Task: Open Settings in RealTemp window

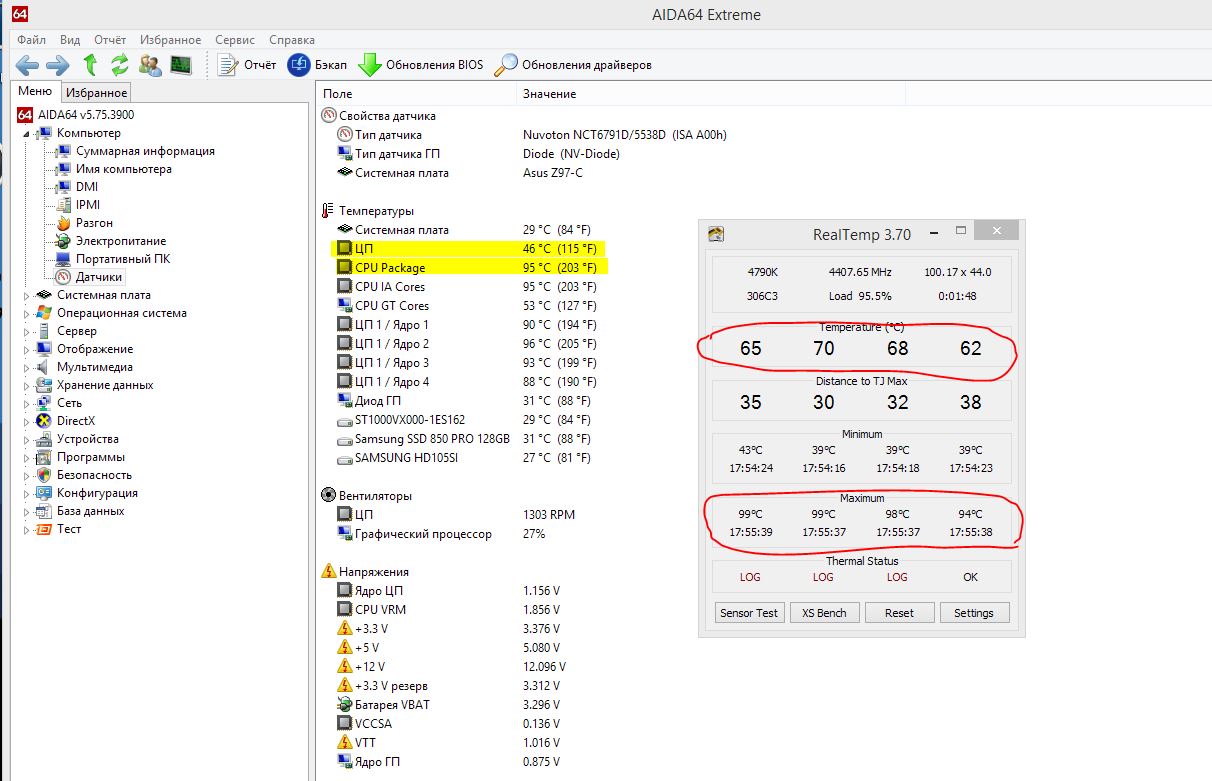Action: coord(974,613)
